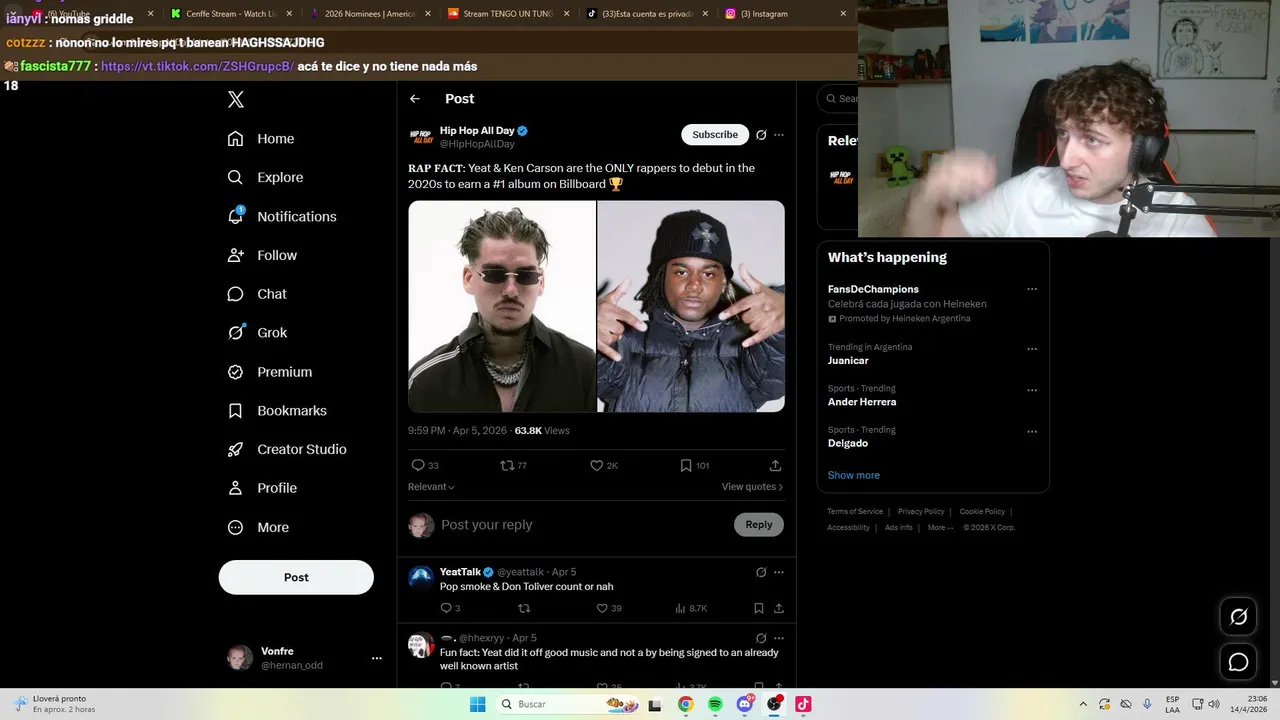Screen dimensions: 1280x720
Task: Bookmark YeatTalk's reply
Action: [x=759, y=608]
